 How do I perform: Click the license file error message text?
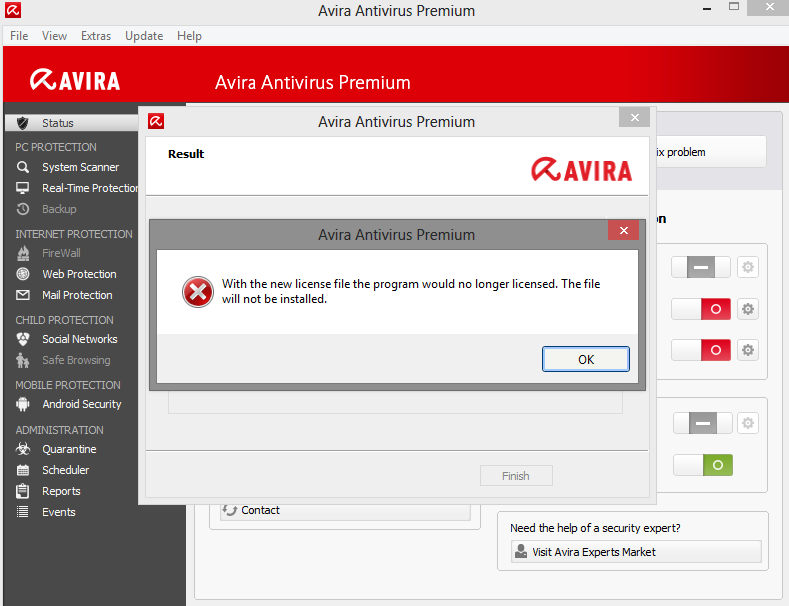(411, 291)
